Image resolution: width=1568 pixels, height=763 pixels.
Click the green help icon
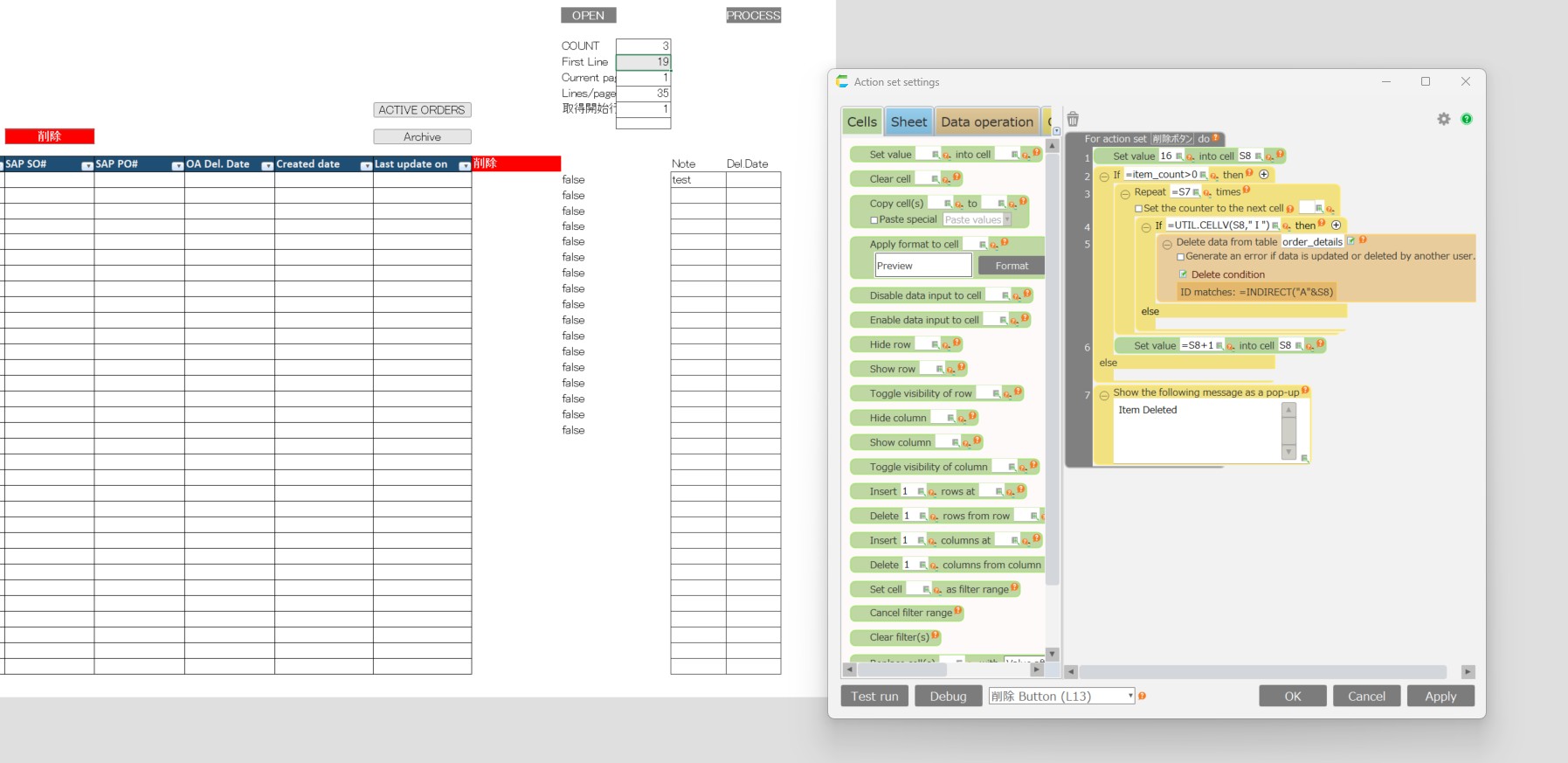coord(1467,119)
